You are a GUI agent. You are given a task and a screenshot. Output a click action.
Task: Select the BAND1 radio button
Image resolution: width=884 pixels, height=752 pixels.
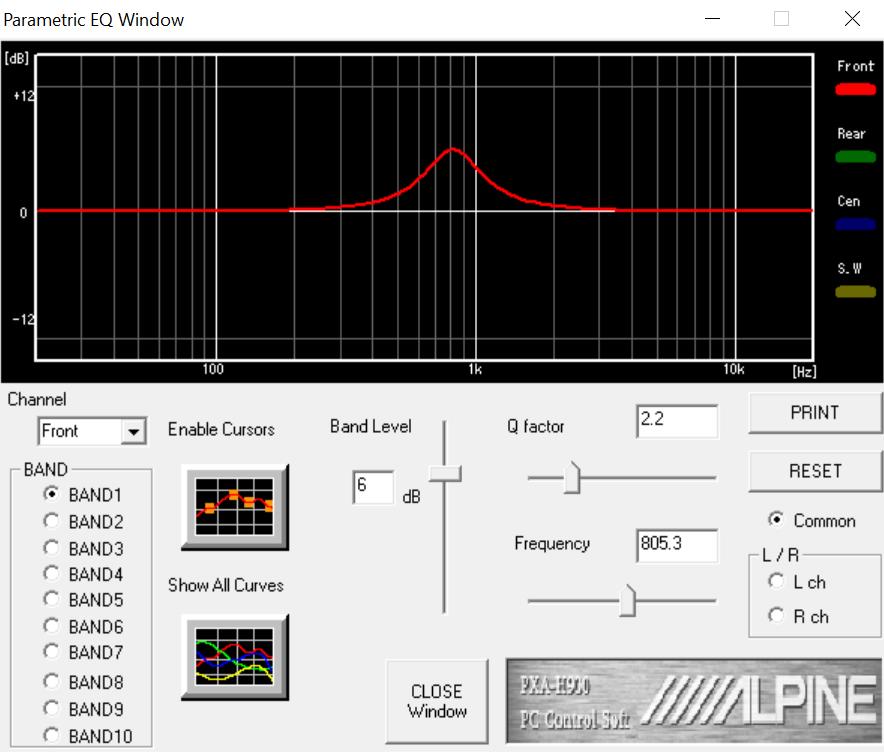tap(51, 494)
